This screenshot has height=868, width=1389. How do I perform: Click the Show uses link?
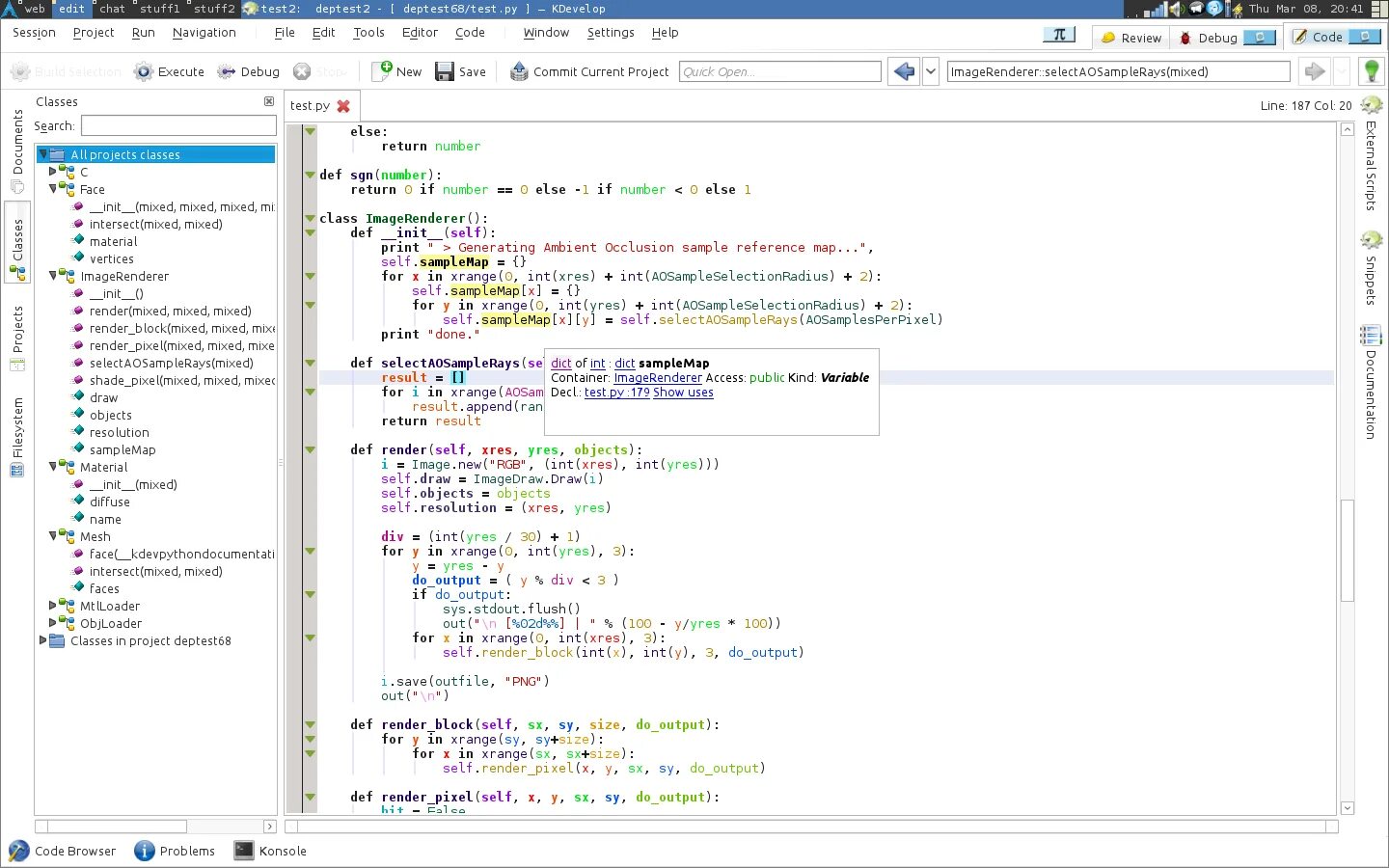pyautogui.click(x=683, y=393)
